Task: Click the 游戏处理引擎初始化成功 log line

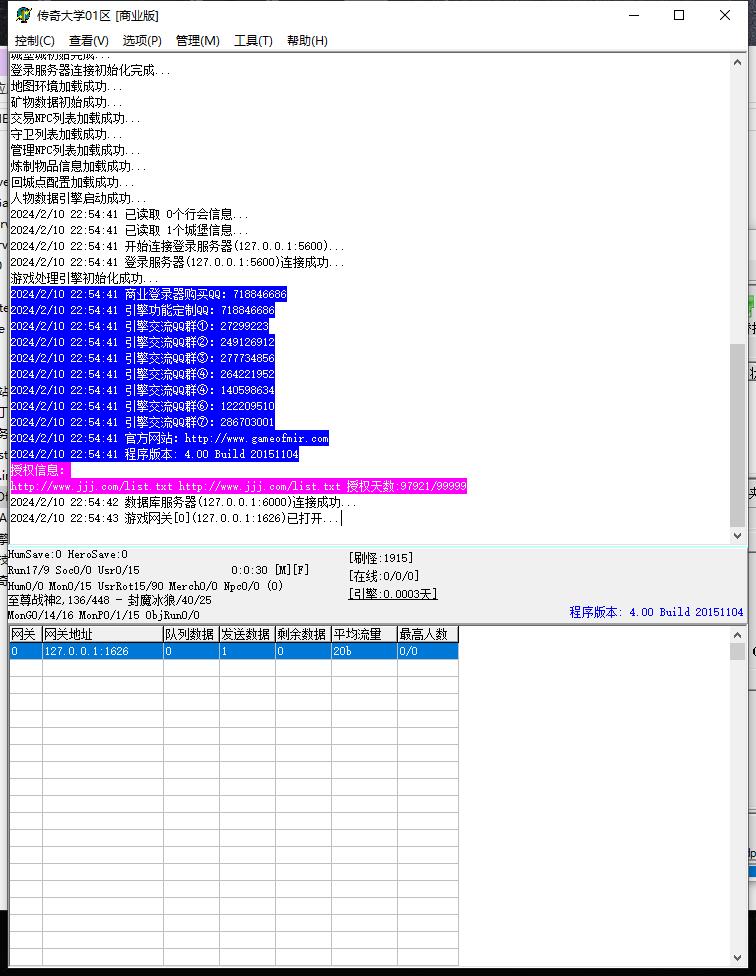Action: click(x=84, y=278)
